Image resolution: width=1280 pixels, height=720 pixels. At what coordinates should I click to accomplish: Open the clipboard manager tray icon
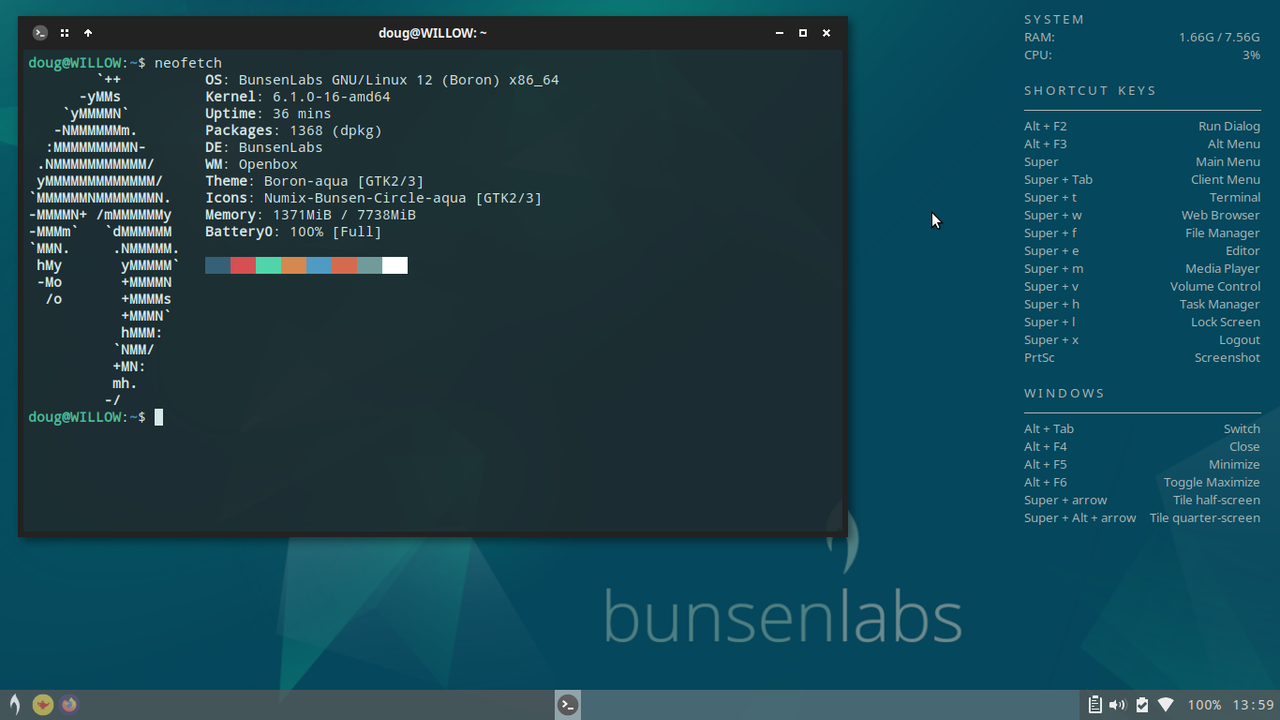tap(1095, 705)
